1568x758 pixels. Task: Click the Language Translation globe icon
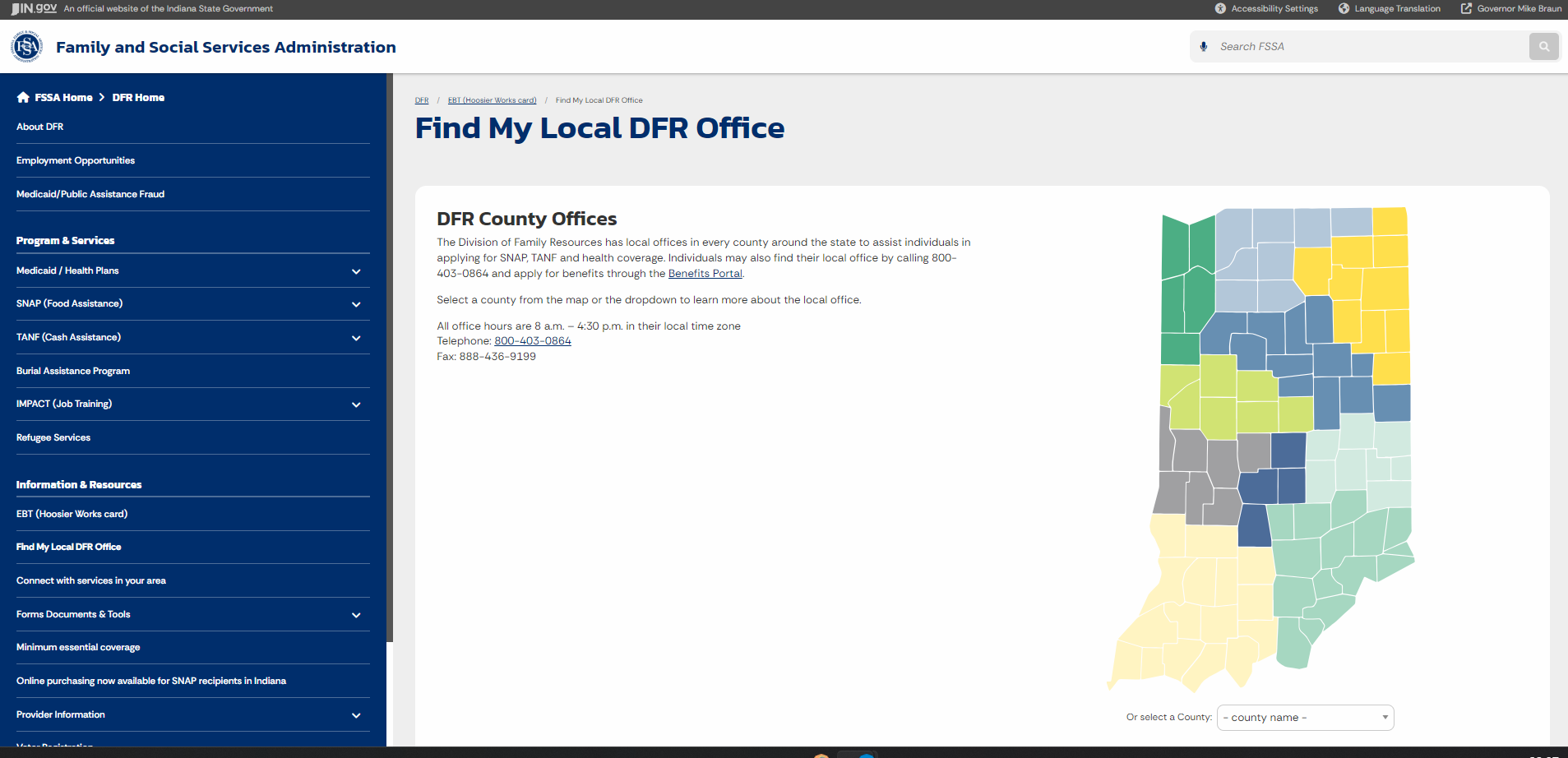(x=1344, y=8)
